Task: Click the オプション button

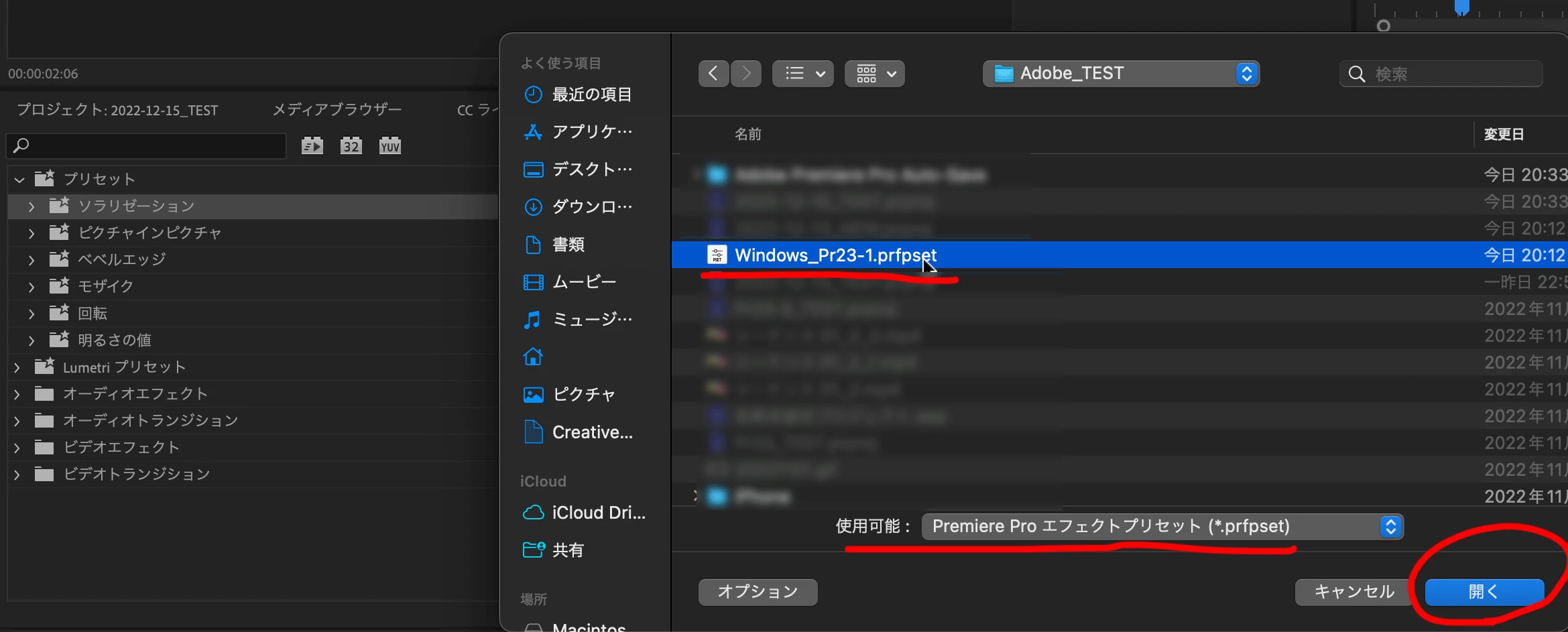Action: tap(758, 592)
